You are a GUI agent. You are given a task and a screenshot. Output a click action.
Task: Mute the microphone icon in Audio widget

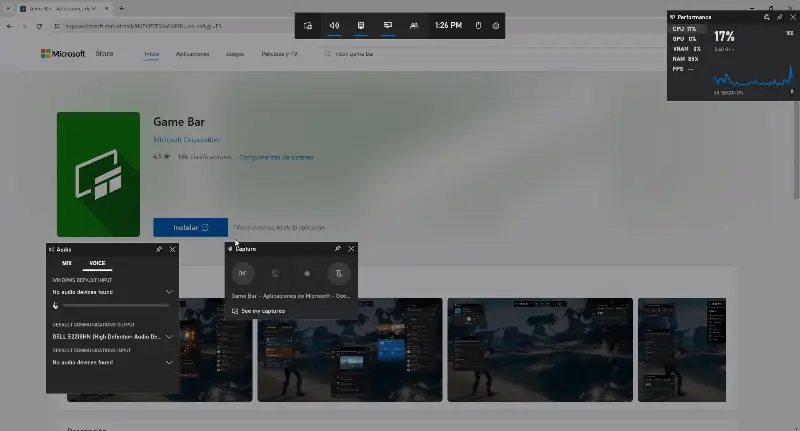(x=56, y=306)
